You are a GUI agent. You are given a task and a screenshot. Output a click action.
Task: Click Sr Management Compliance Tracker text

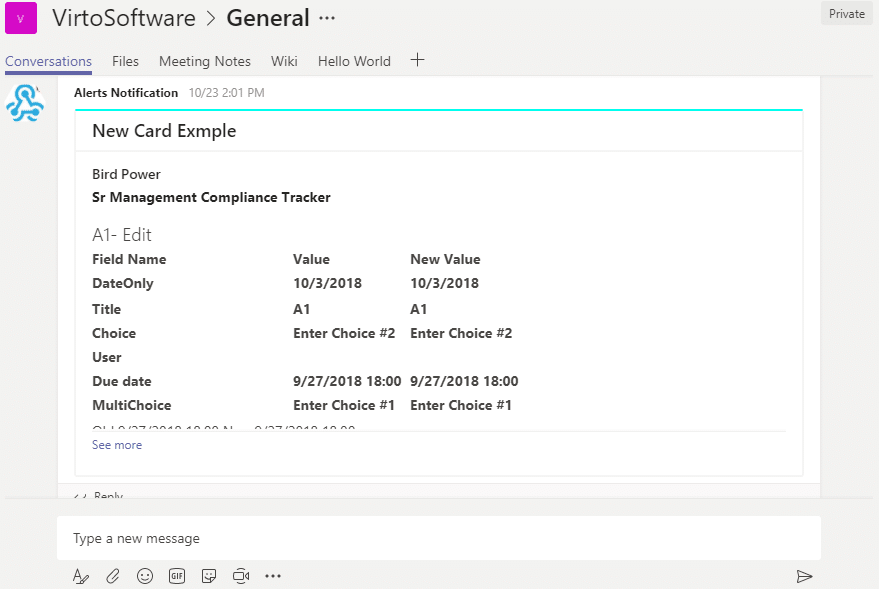click(x=211, y=197)
